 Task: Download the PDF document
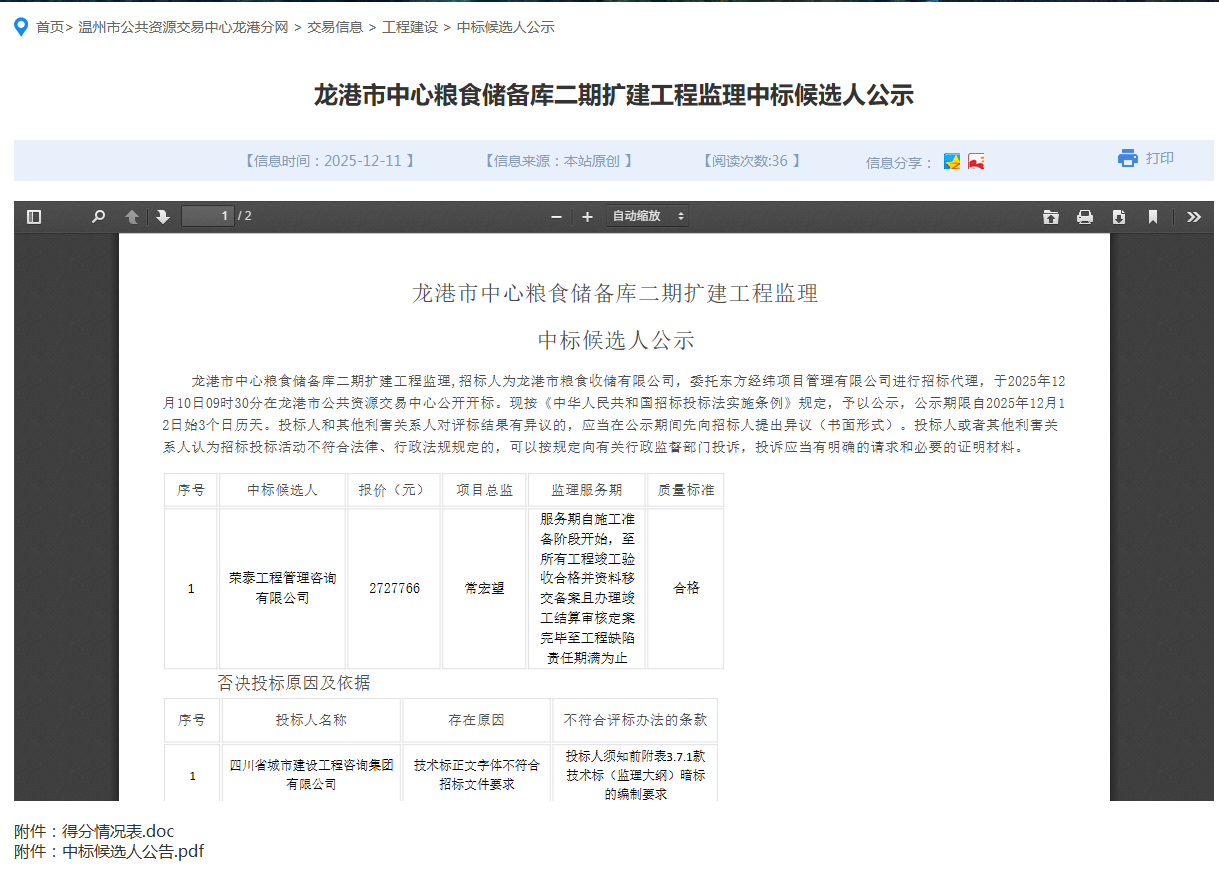click(x=1119, y=217)
